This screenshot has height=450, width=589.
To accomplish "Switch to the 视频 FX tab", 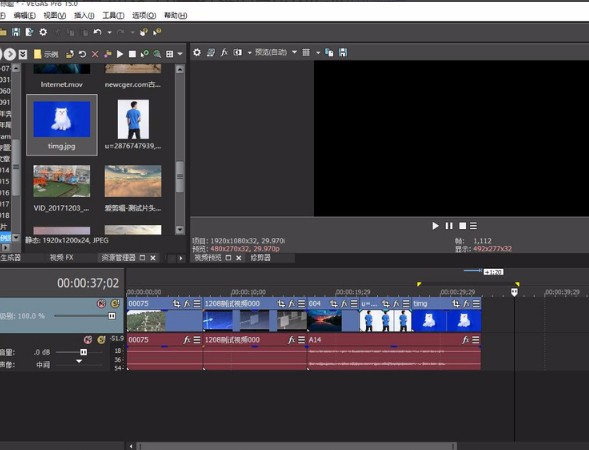I will (62, 258).
